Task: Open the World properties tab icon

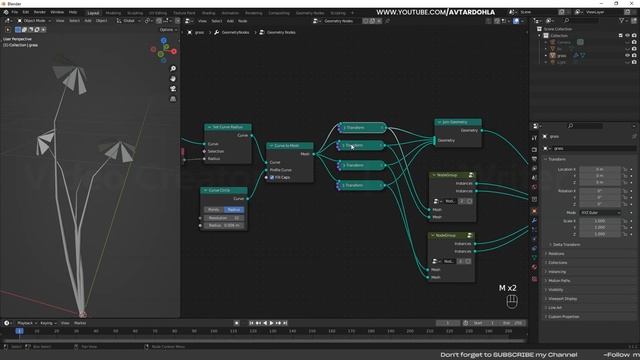Action: click(534, 187)
